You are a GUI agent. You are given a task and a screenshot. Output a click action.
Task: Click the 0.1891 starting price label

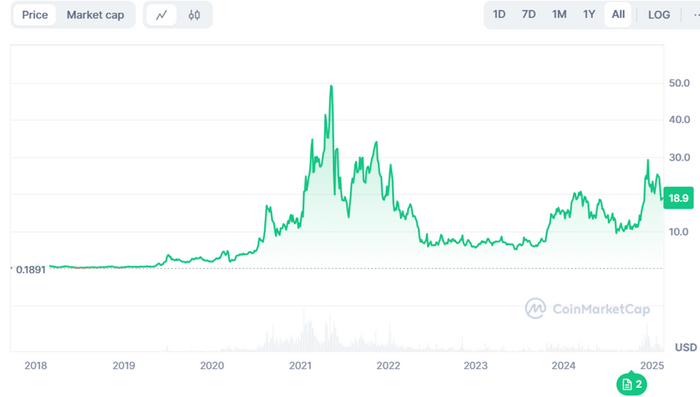pyautogui.click(x=30, y=270)
